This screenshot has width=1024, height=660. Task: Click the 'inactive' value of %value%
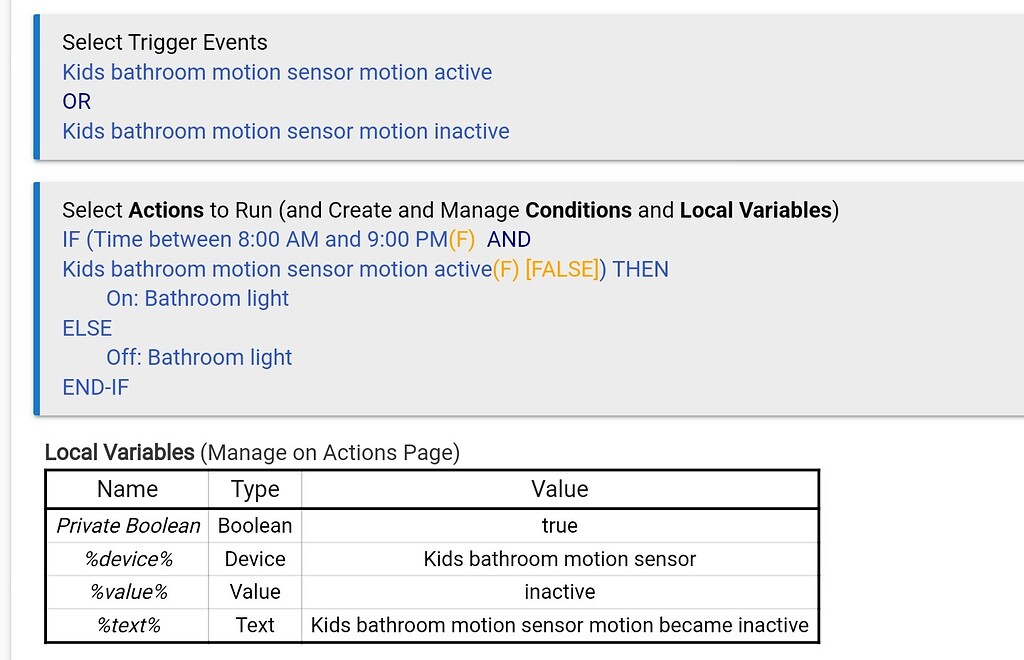[x=559, y=592]
